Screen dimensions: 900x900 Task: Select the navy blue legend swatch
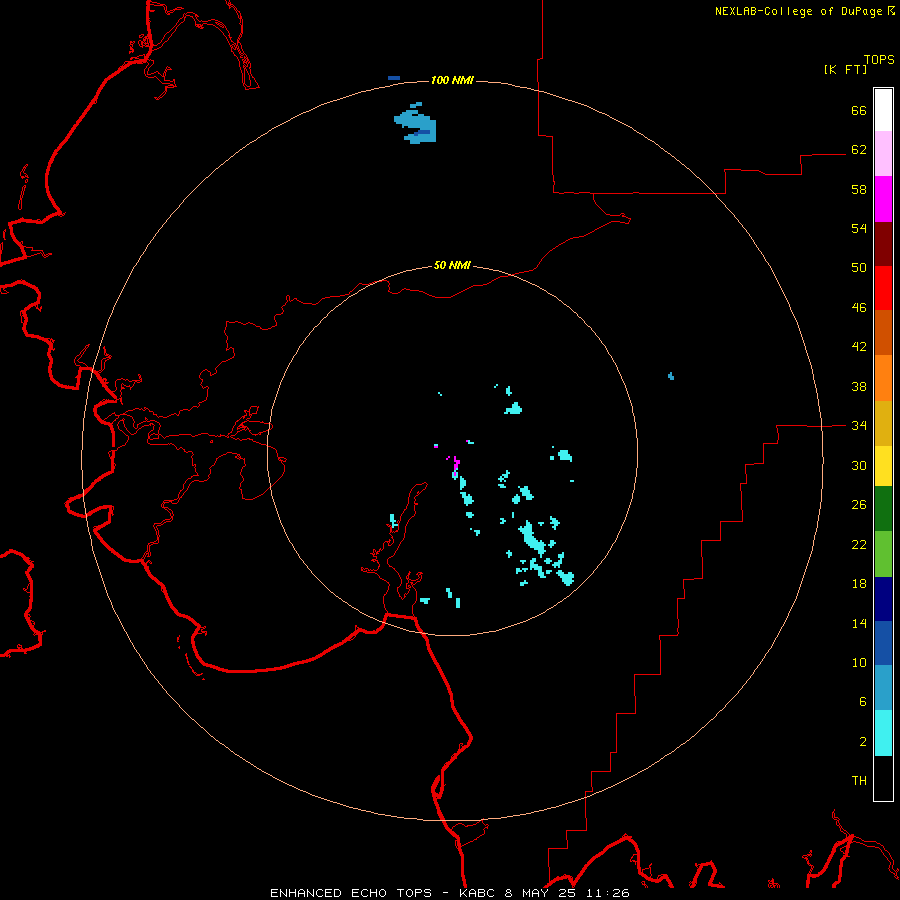tap(883, 599)
